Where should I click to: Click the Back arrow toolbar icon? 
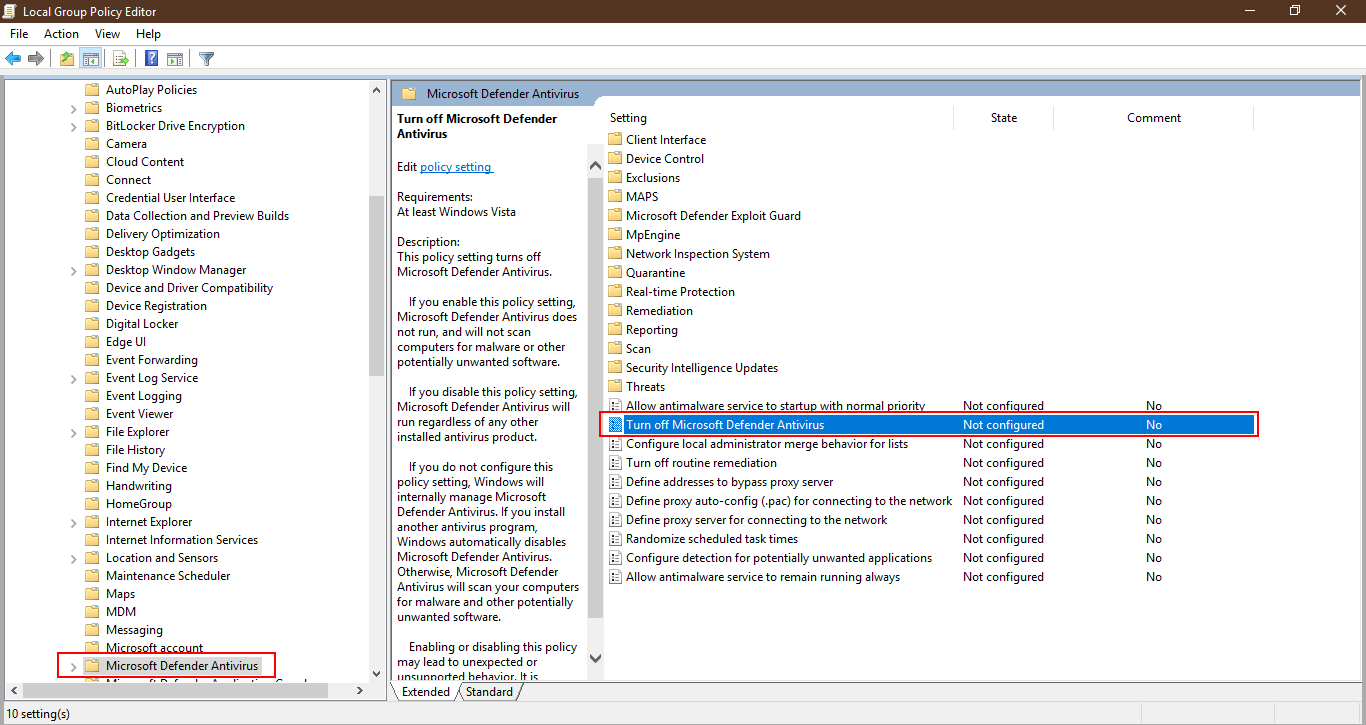(13, 58)
